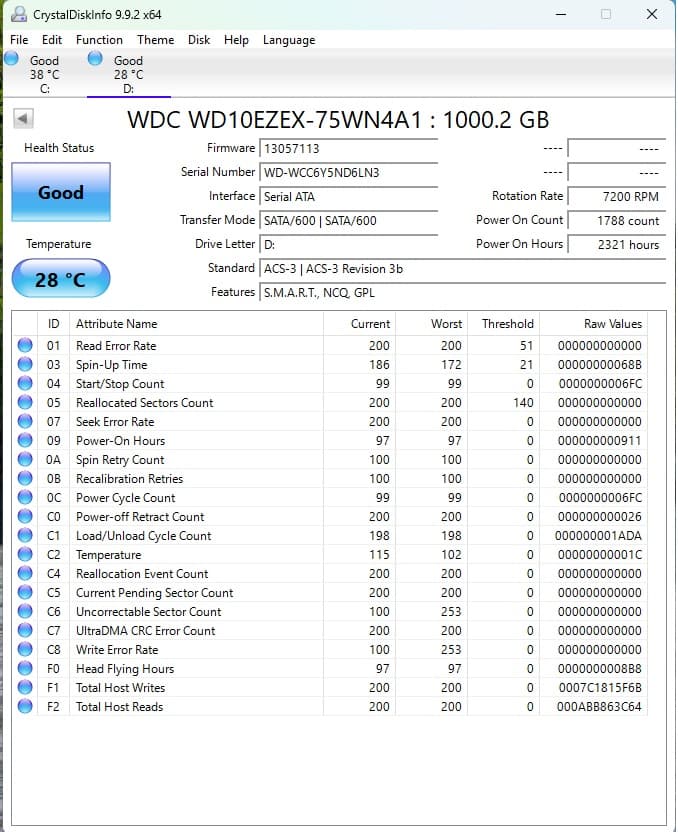The width and height of the screenshot is (678, 832).
Task: Open the Disk menu
Action: [199, 40]
